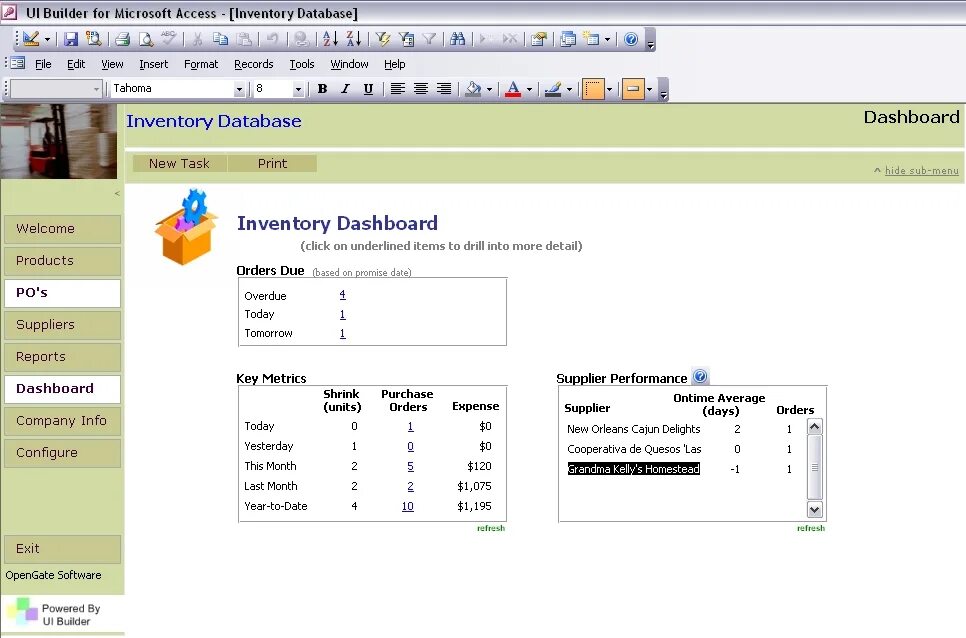Open the Records menu

pos(253,64)
